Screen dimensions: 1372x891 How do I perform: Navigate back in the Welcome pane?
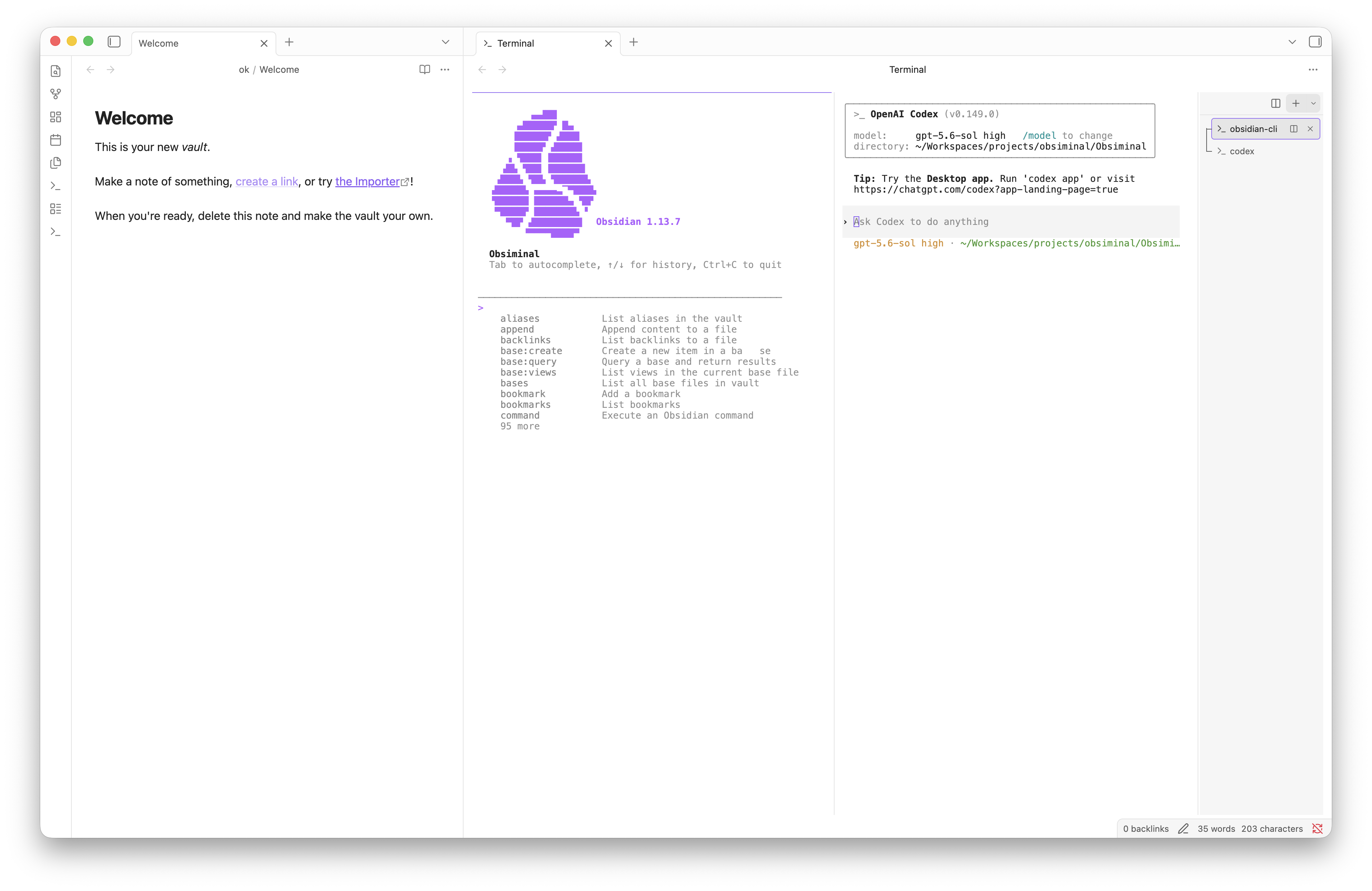point(90,70)
